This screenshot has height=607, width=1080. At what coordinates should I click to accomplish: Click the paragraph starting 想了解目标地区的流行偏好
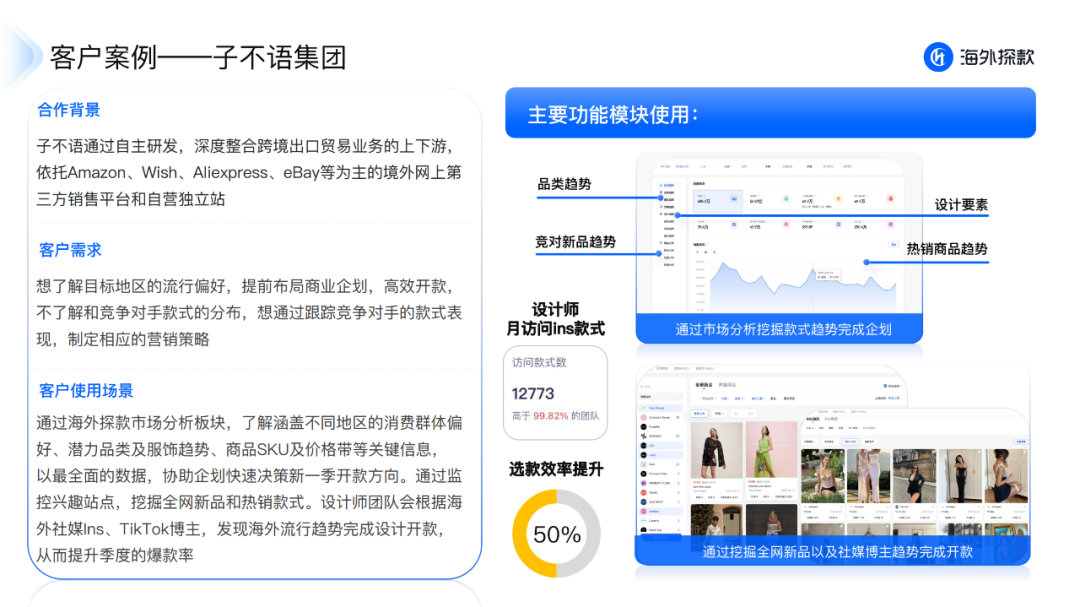tap(249, 312)
